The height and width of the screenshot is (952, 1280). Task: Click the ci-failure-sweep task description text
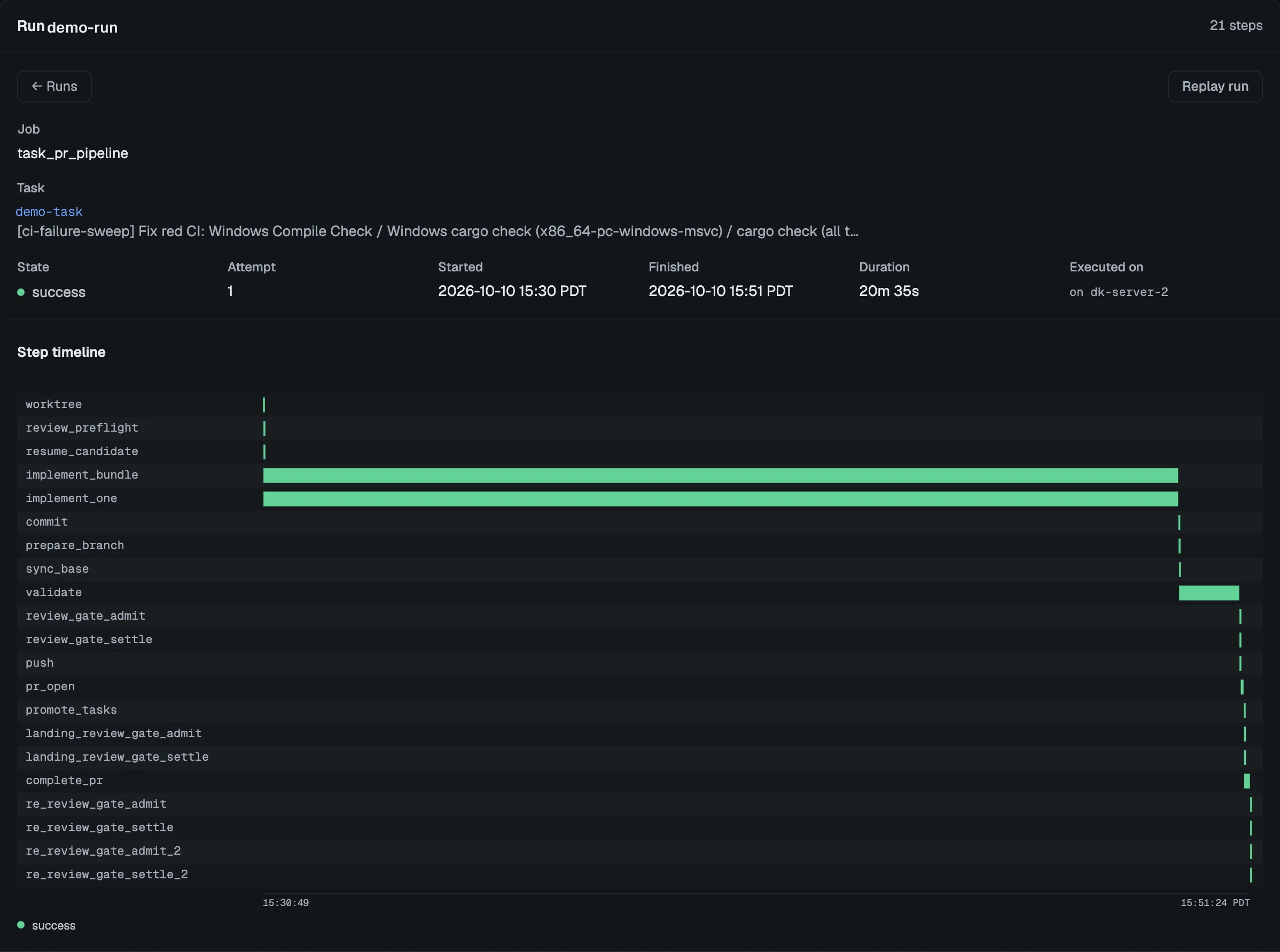[x=438, y=231]
